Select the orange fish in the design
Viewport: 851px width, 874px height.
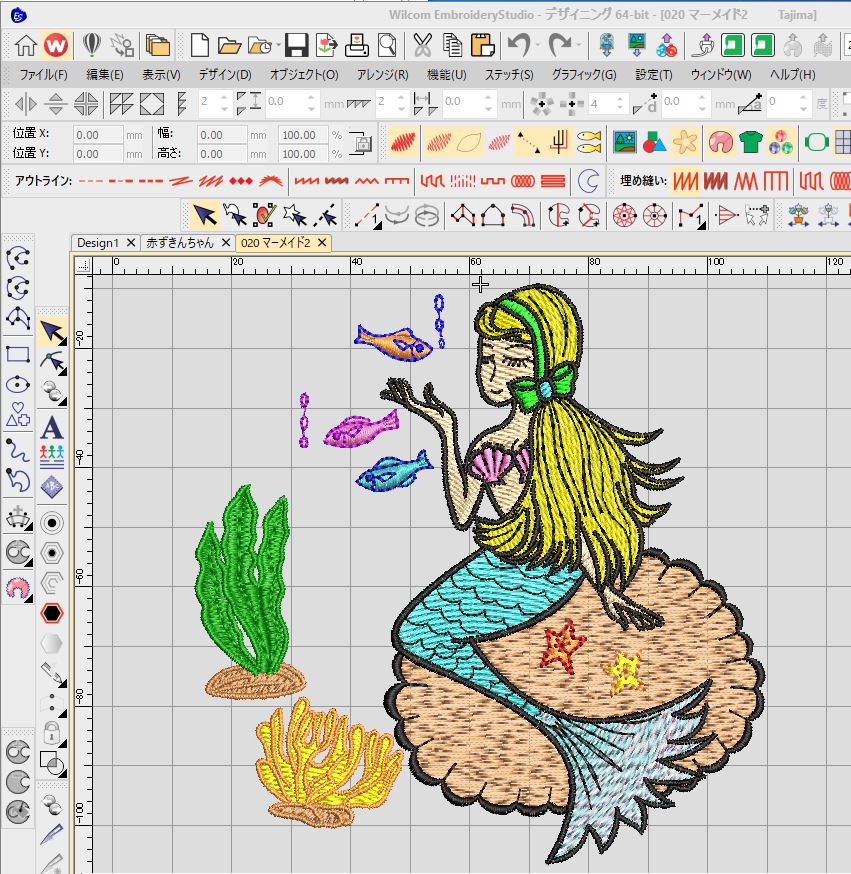click(x=392, y=342)
